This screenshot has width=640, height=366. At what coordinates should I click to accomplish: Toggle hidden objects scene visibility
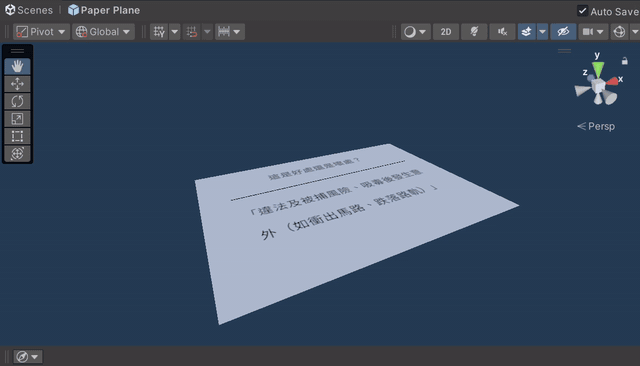coord(563,32)
